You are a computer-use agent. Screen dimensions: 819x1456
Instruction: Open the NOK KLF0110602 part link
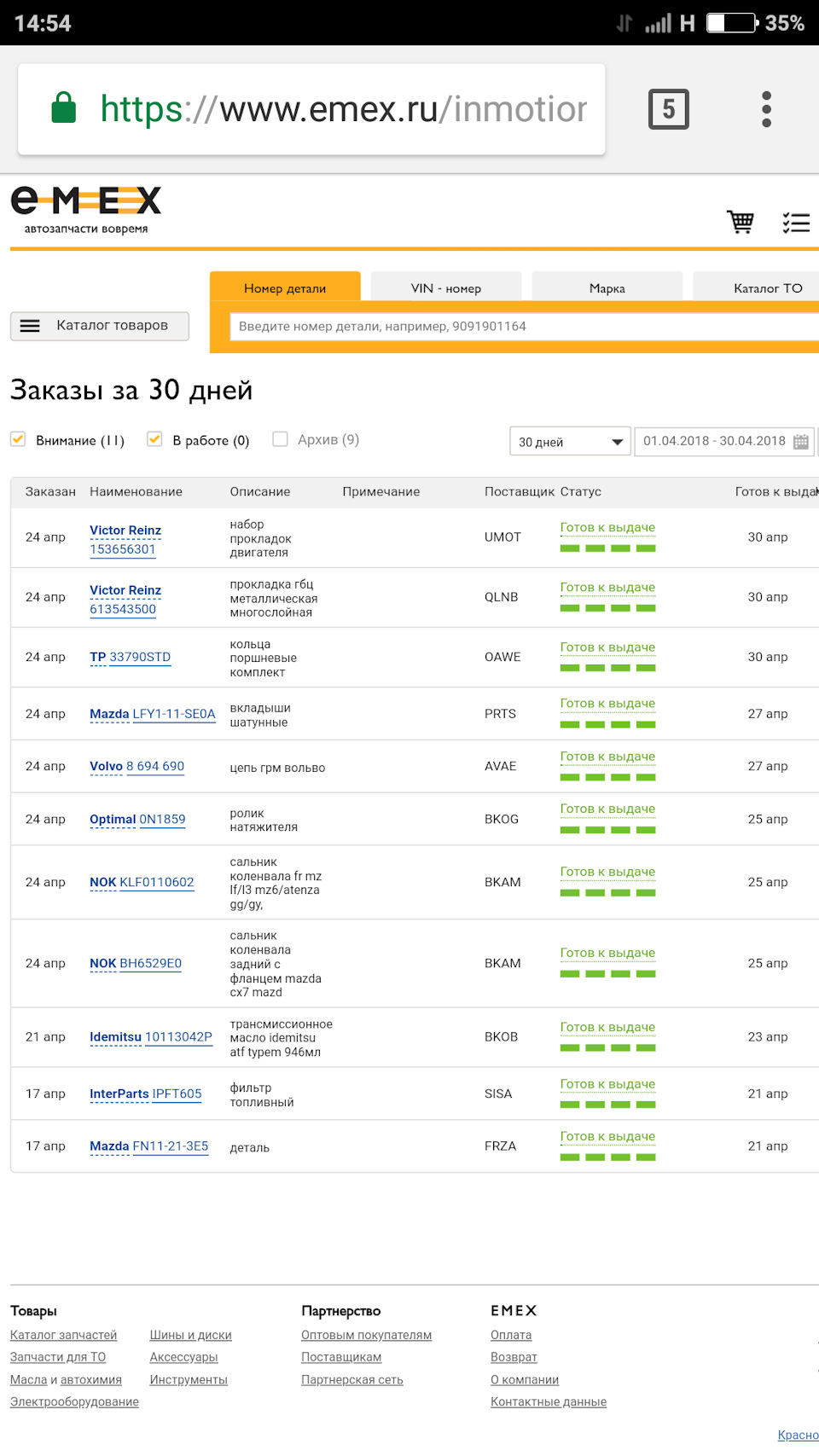tap(142, 882)
